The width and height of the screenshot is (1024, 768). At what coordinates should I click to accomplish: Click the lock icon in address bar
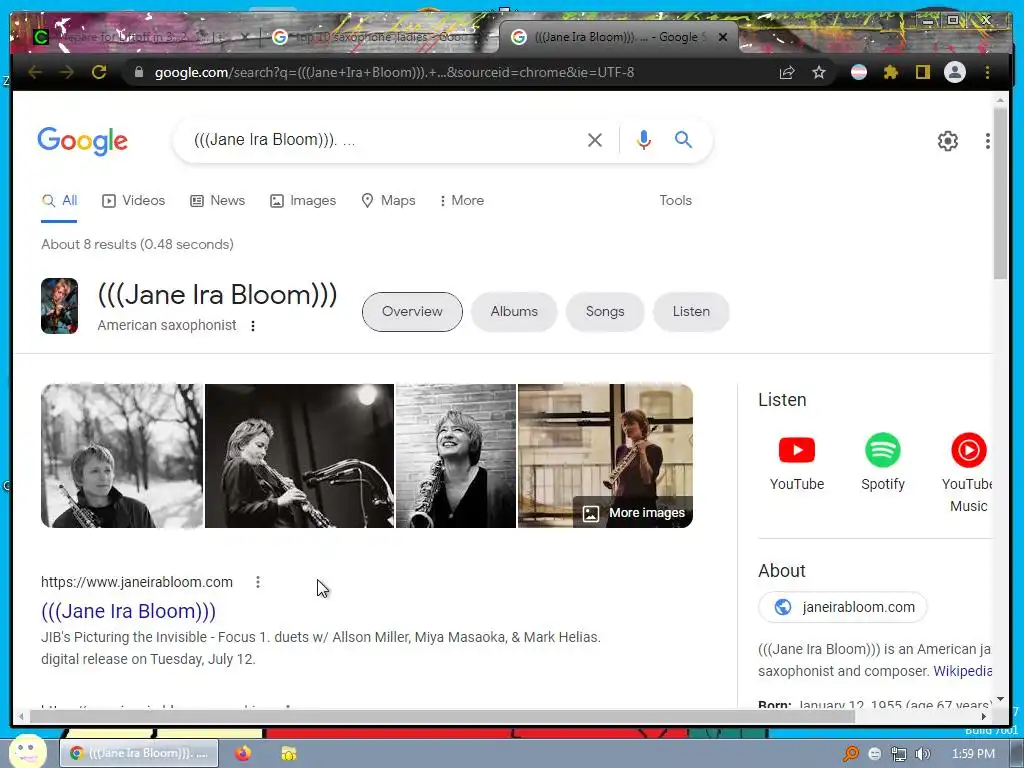138,72
